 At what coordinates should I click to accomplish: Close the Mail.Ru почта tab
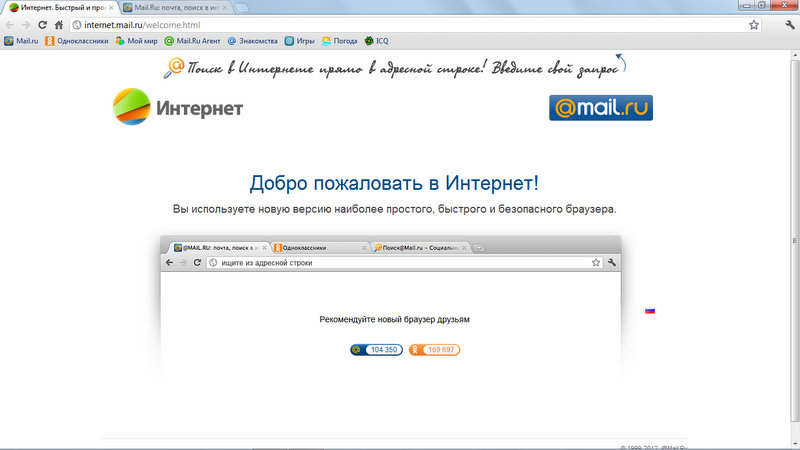tap(224, 8)
